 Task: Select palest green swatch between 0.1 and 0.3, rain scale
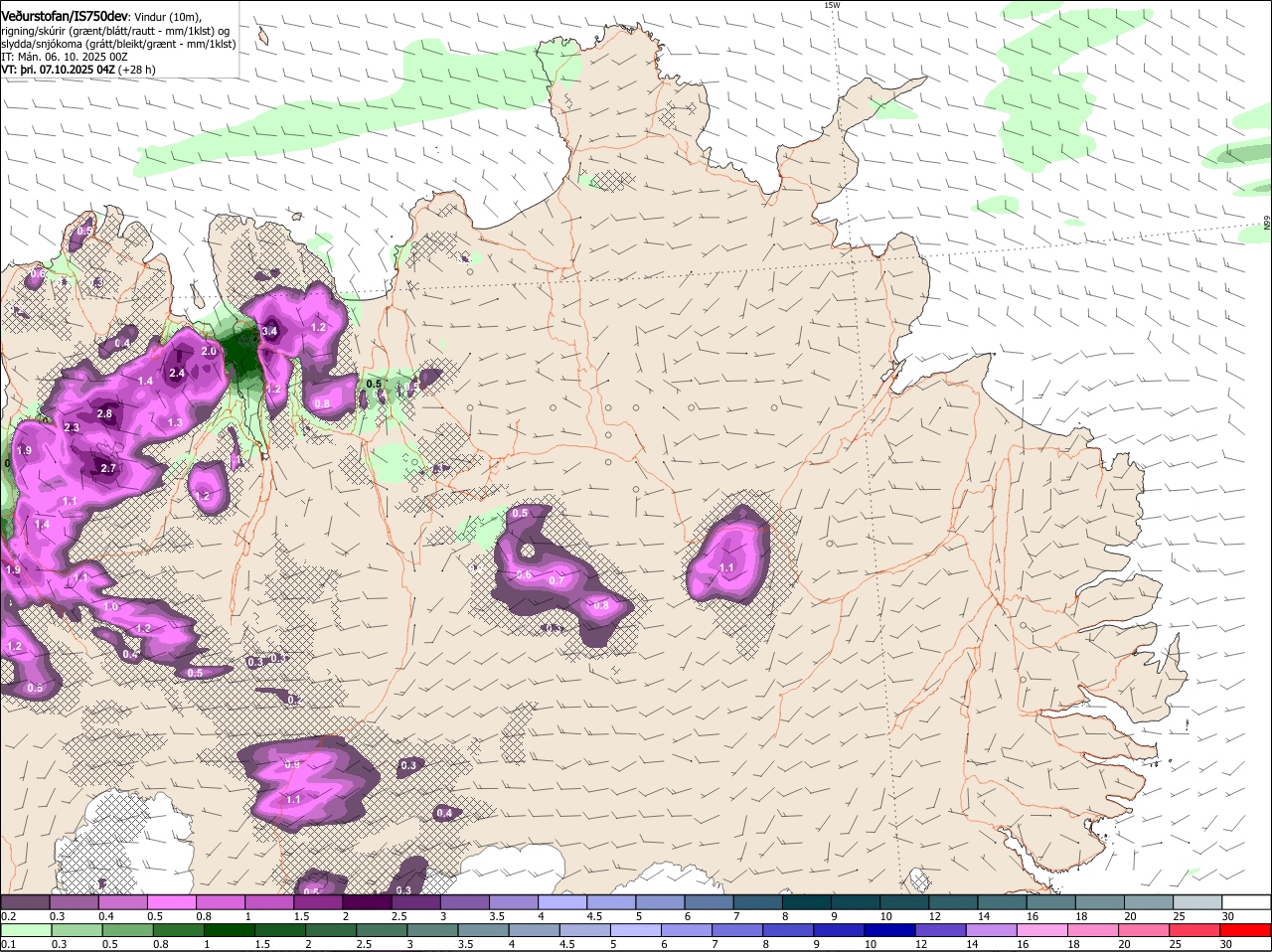coord(26,931)
